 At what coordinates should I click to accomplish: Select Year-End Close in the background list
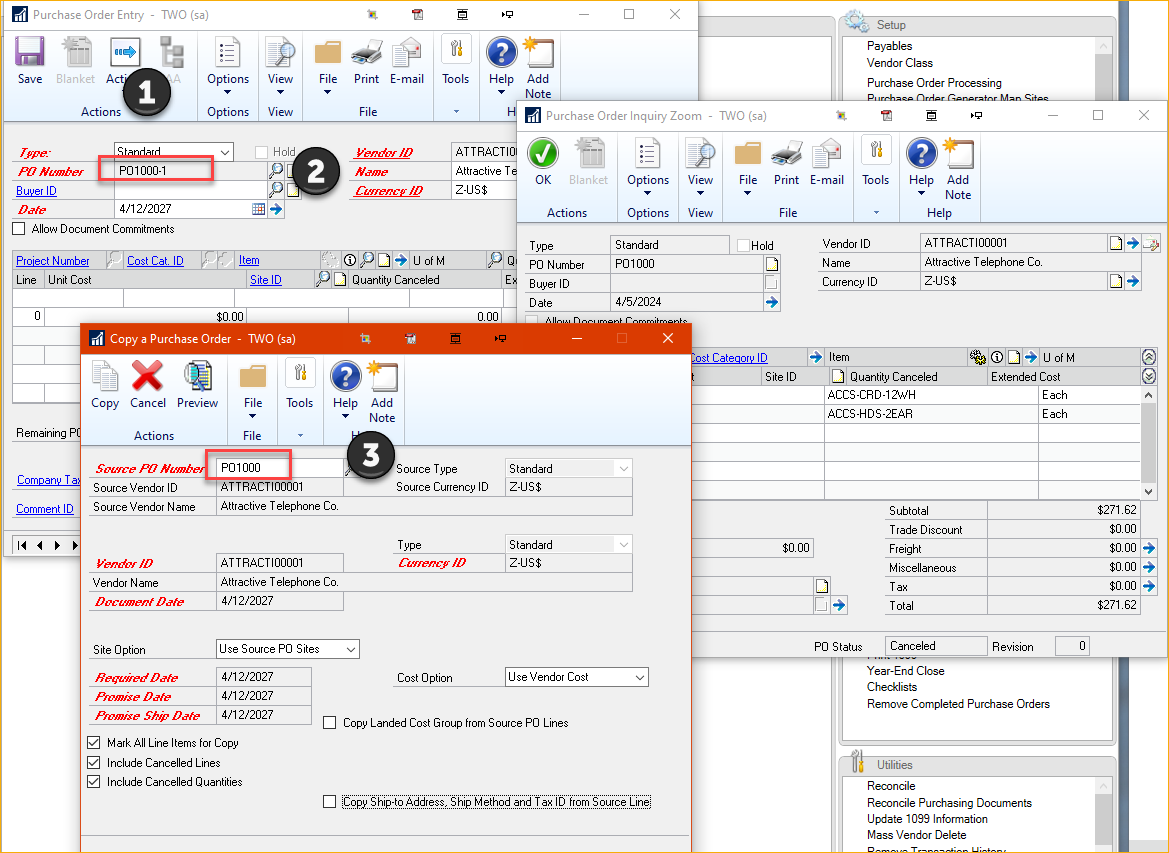(x=905, y=671)
